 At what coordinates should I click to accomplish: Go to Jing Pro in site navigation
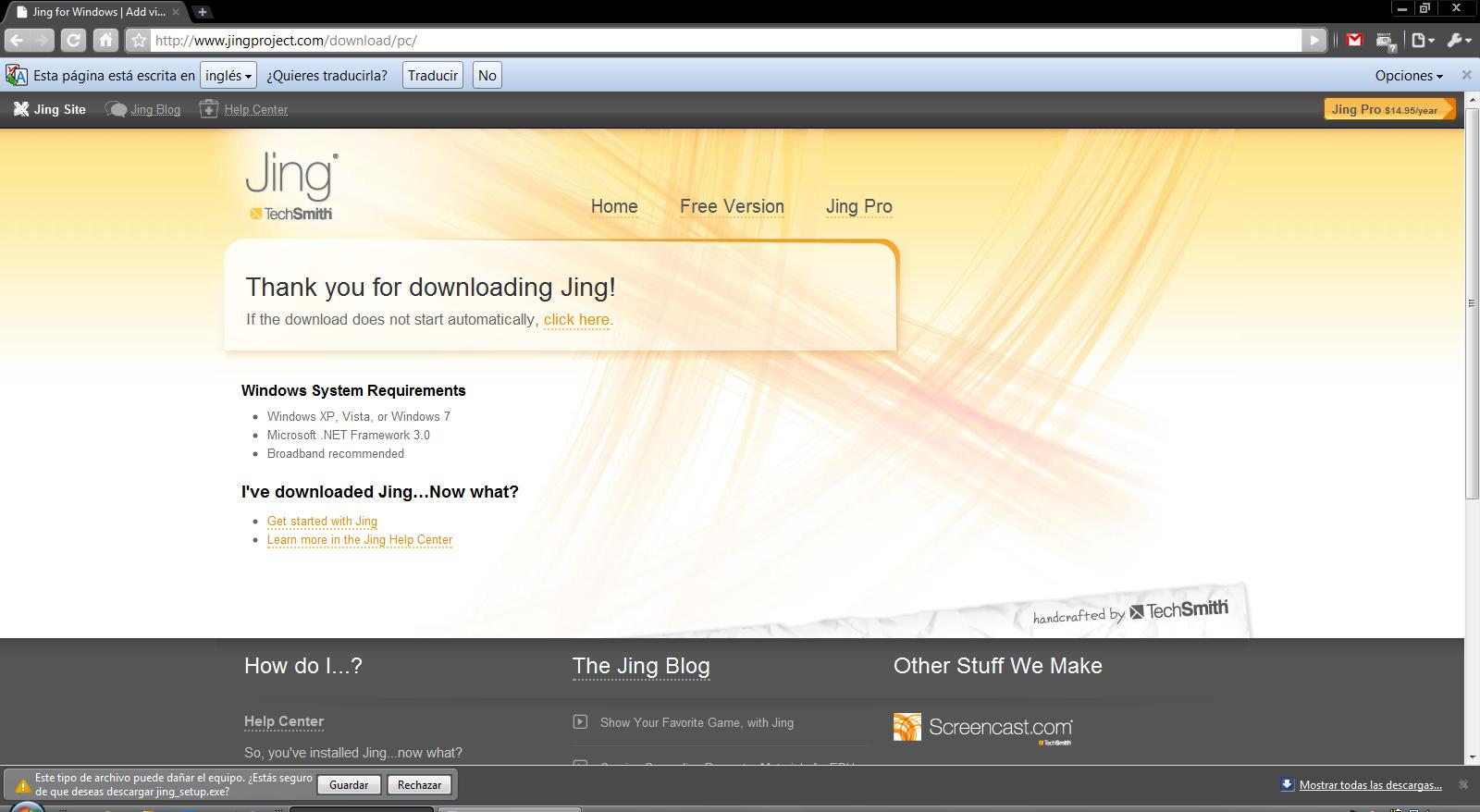coord(858,206)
